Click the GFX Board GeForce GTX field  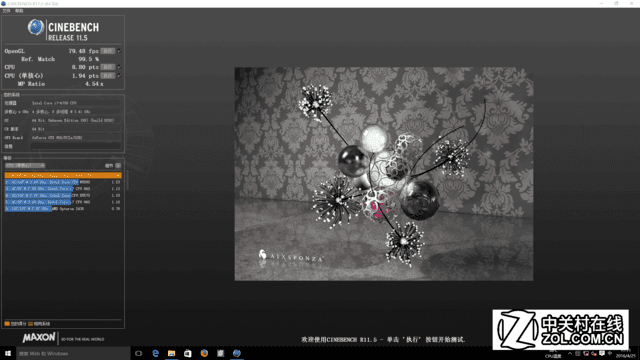pos(76,138)
